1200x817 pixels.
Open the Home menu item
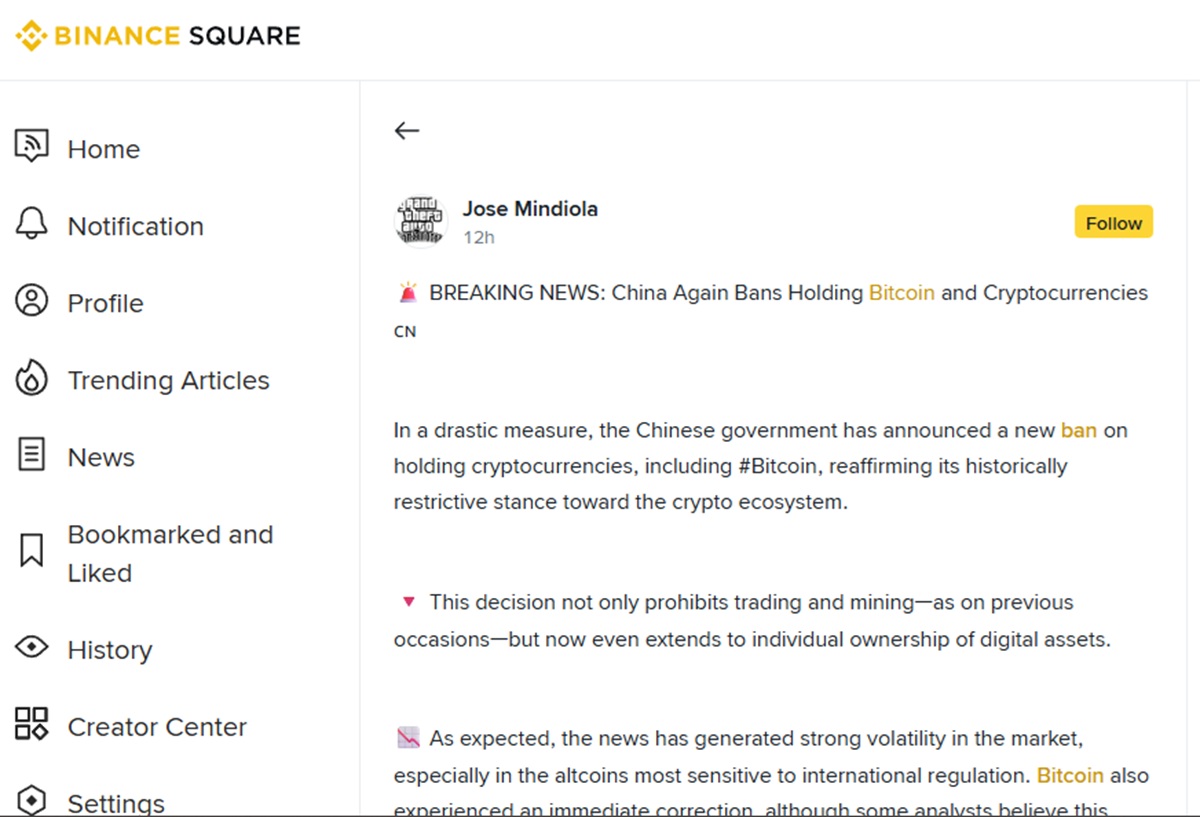point(104,149)
